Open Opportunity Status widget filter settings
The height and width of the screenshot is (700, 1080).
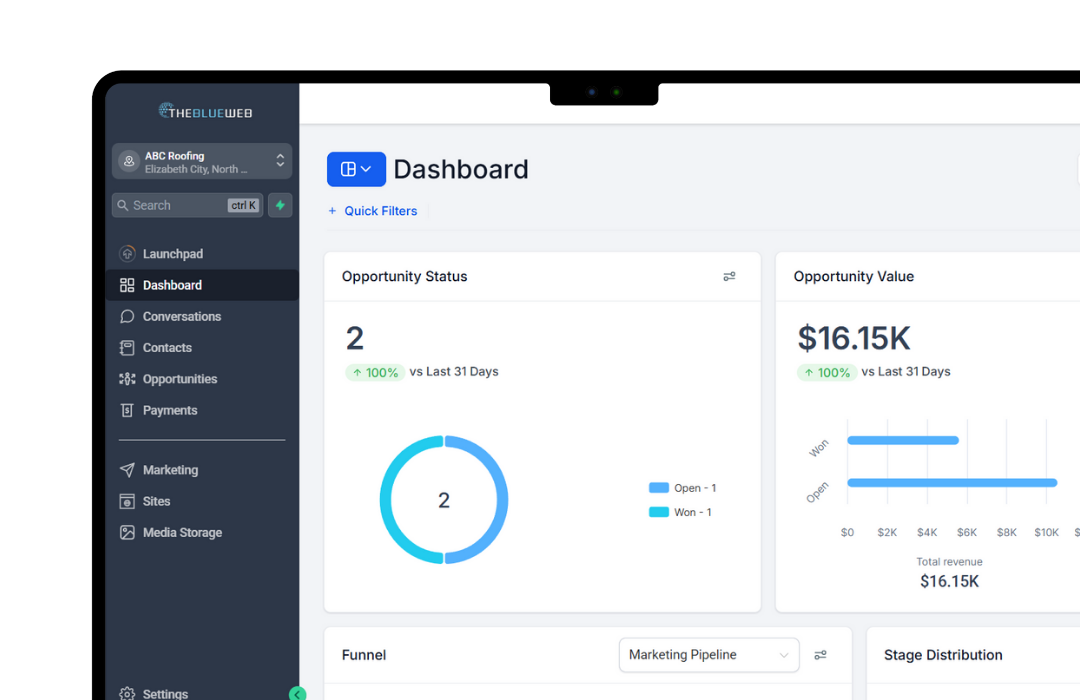(x=729, y=276)
